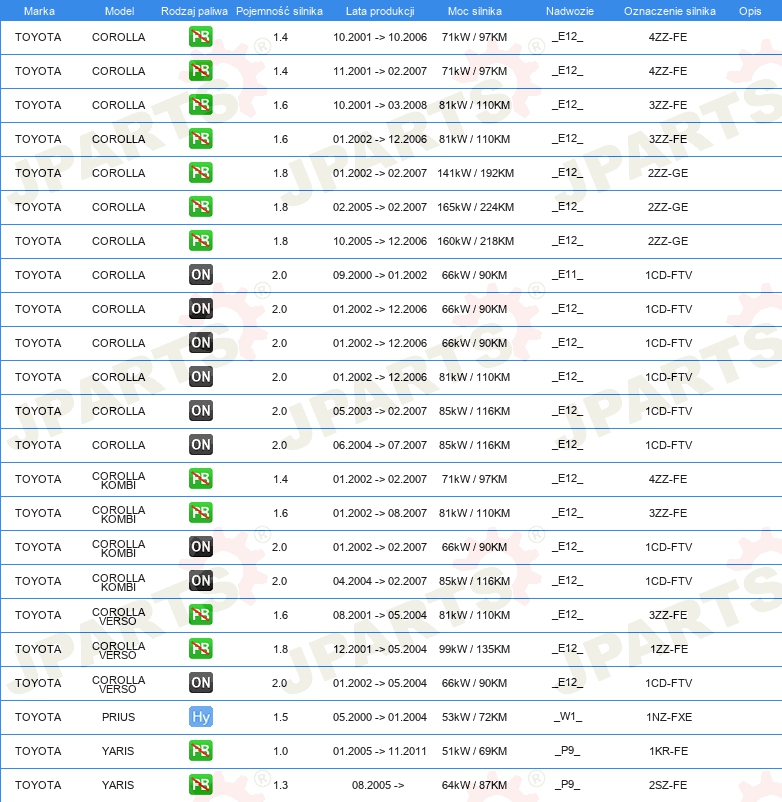Click the Pojemność silnika column header

point(279,11)
